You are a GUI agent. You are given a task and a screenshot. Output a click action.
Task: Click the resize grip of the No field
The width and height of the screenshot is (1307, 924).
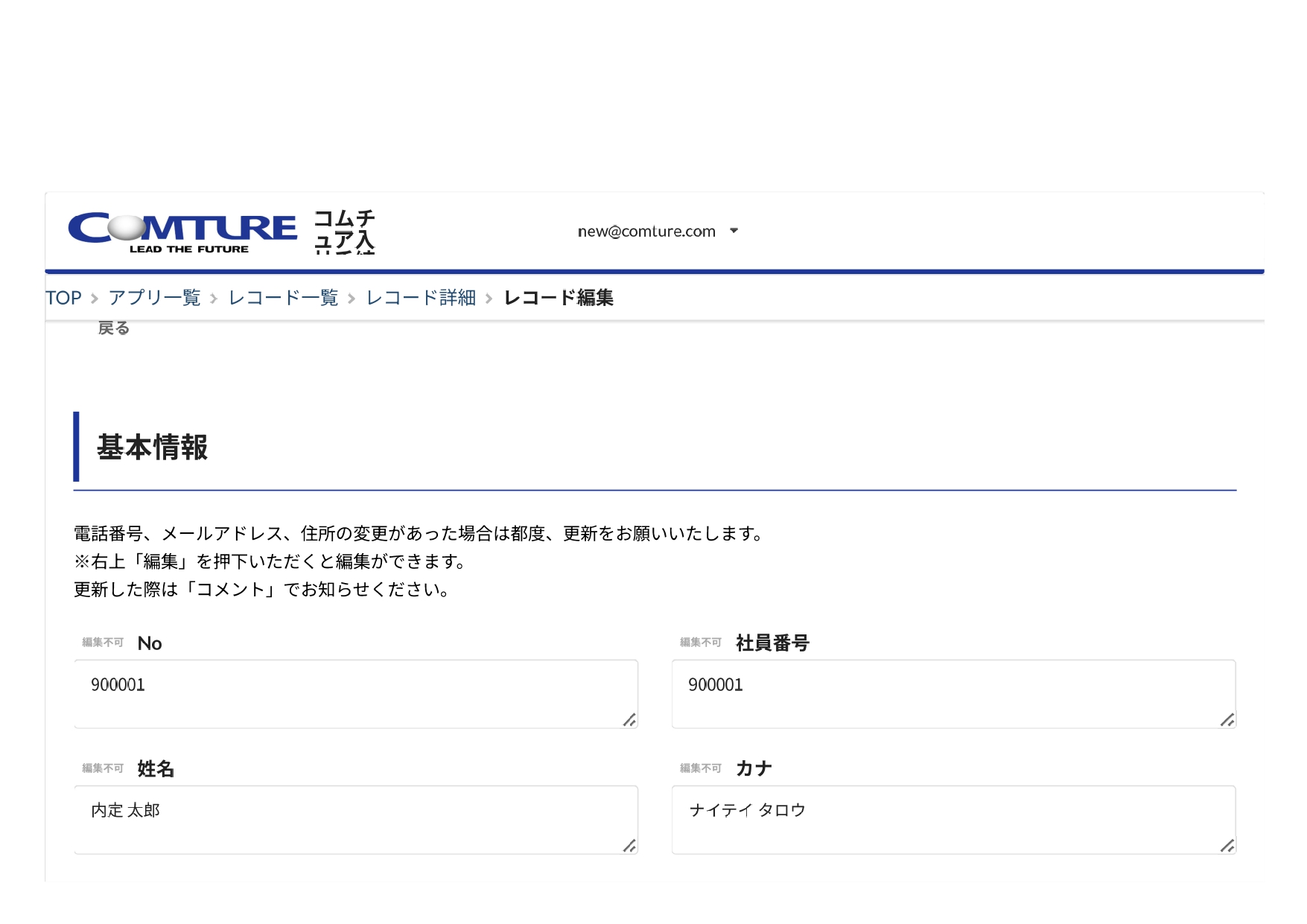point(630,720)
